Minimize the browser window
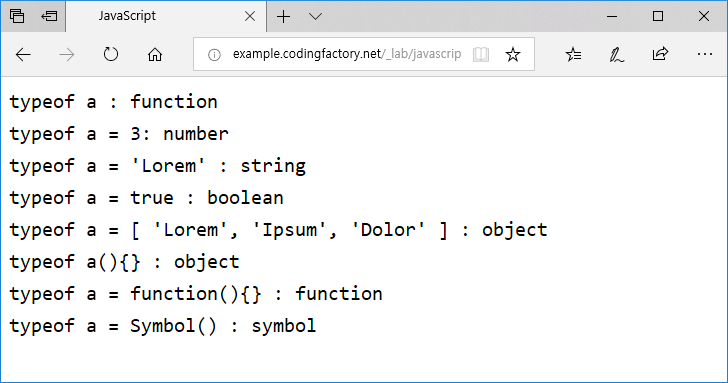Screen dimensions: 728x383 pos(612,16)
